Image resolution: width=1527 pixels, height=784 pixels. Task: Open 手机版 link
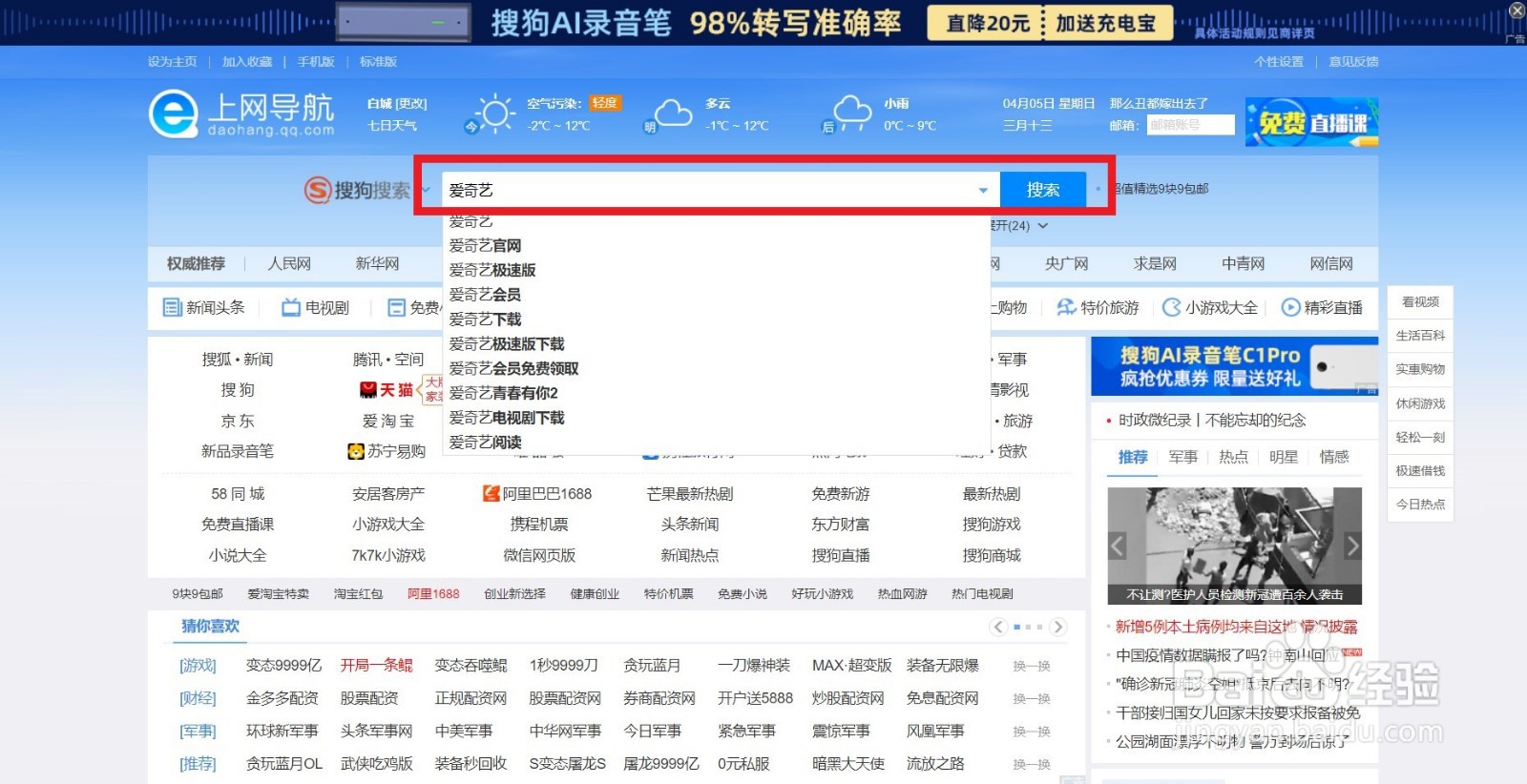coord(316,62)
